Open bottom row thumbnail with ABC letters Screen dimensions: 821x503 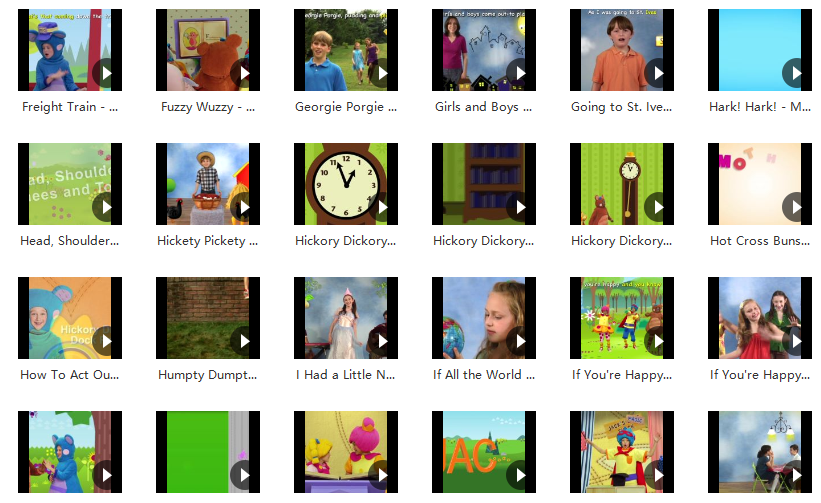tap(483, 452)
